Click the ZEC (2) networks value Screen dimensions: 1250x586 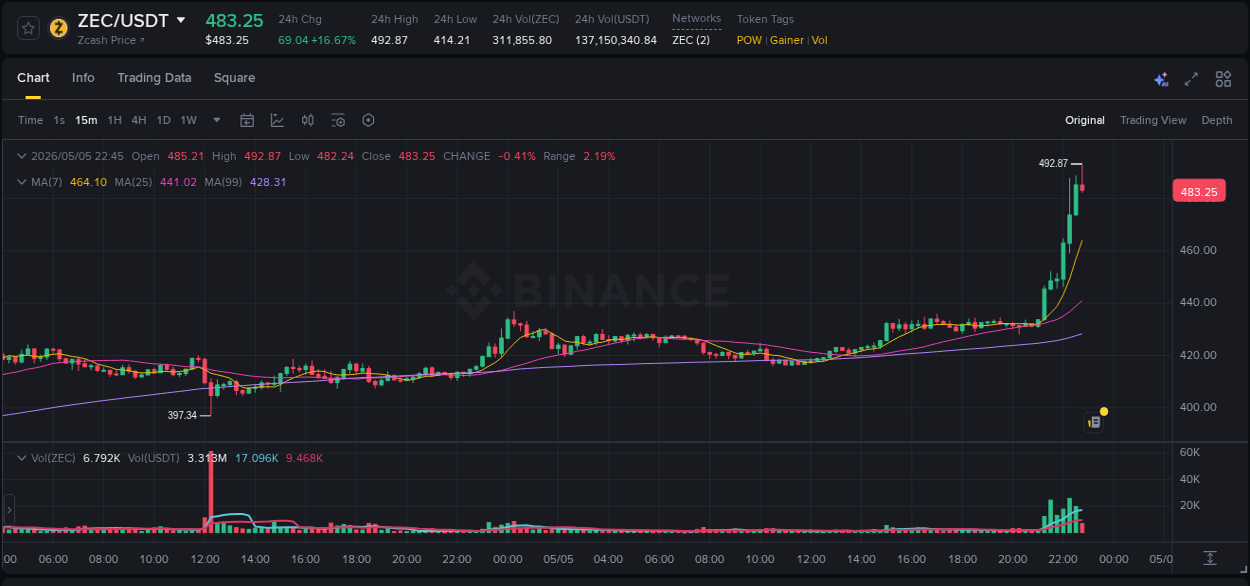coord(691,40)
